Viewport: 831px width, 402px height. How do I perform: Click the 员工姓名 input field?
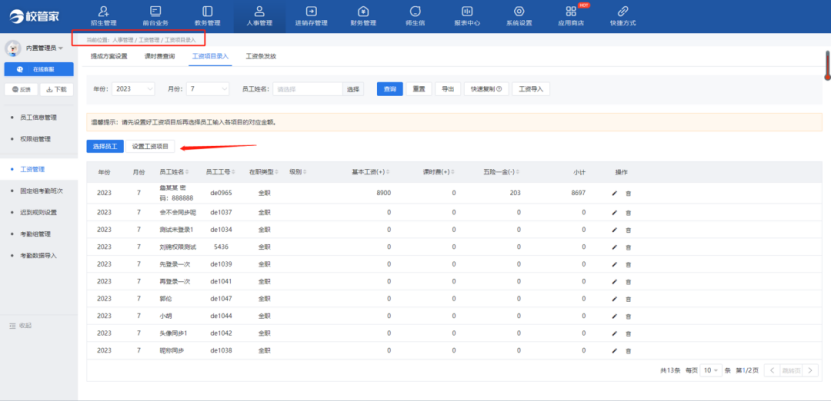click(307, 89)
